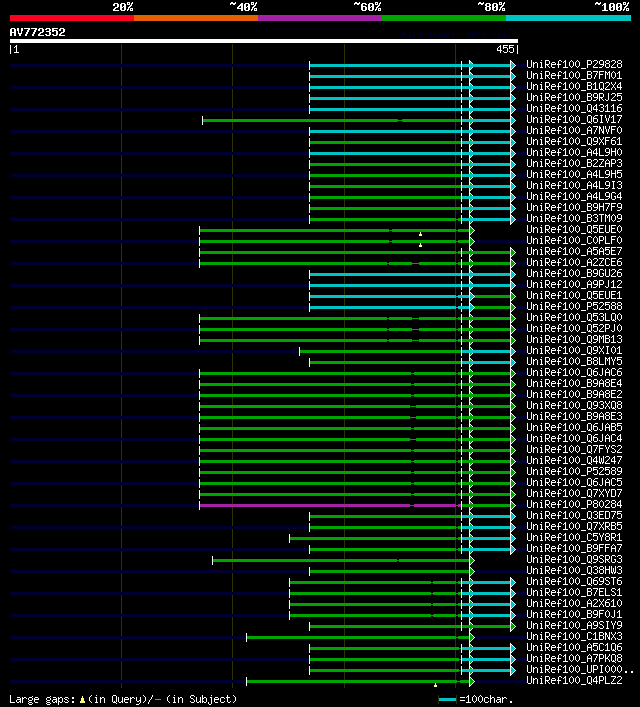640x707 pixels.
Task: Click the cyan ~100% legend segment
Action: point(568,18)
